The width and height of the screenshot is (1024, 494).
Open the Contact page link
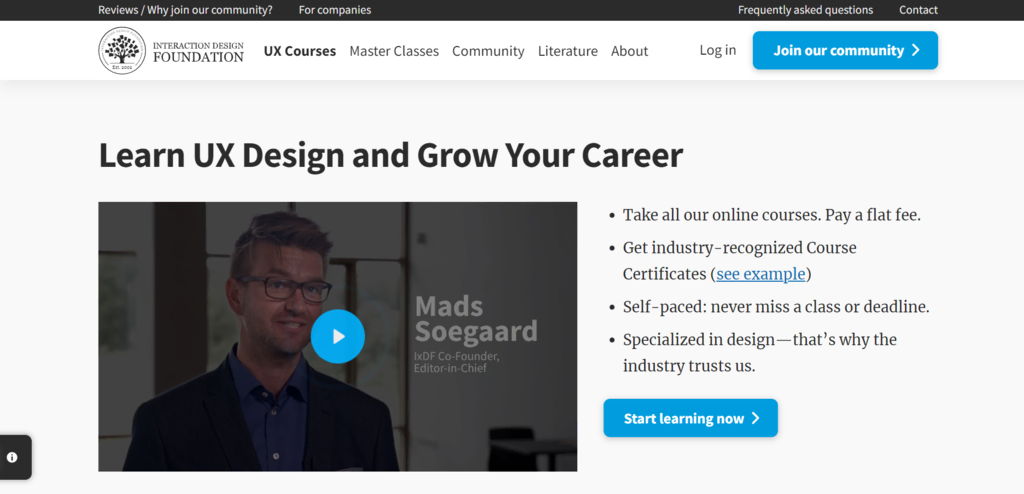918,10
